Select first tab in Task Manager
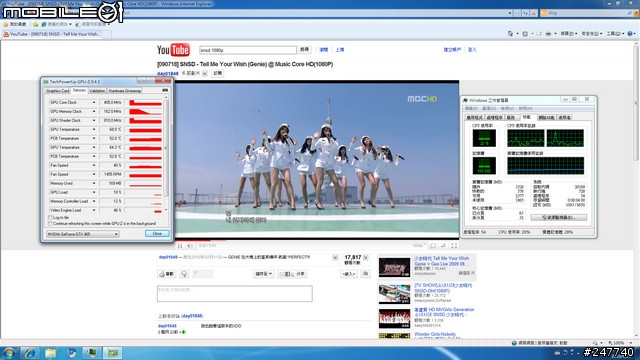 coord(474,118)
